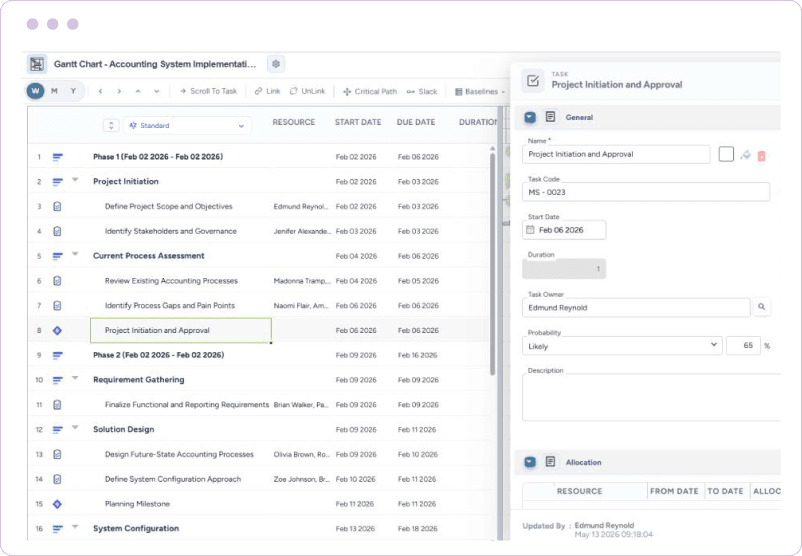
Task: Click milestone diamond for Project Initiation and Approval
Action: click(57, 330)
